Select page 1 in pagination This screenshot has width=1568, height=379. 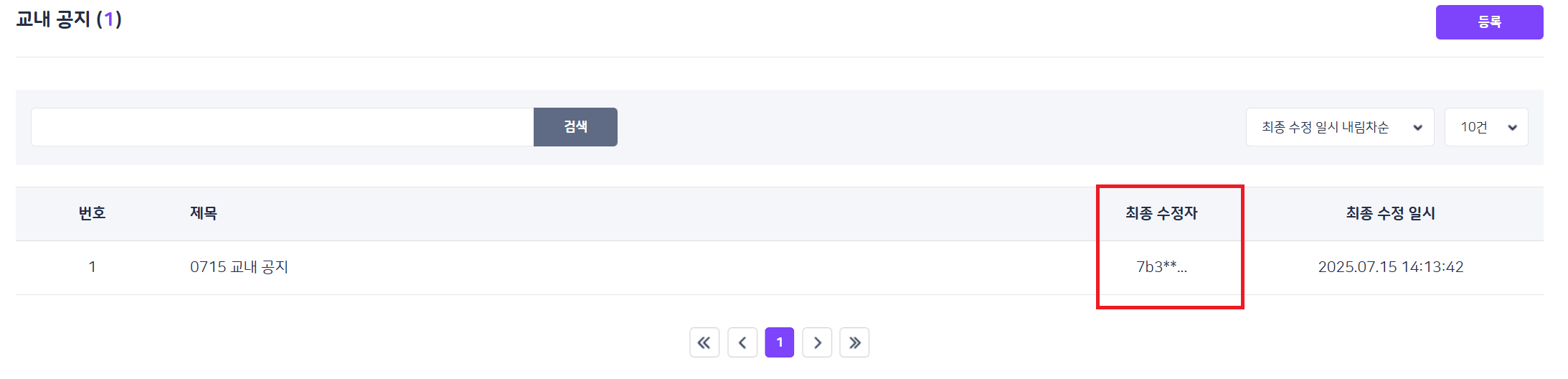pos(780,342)
